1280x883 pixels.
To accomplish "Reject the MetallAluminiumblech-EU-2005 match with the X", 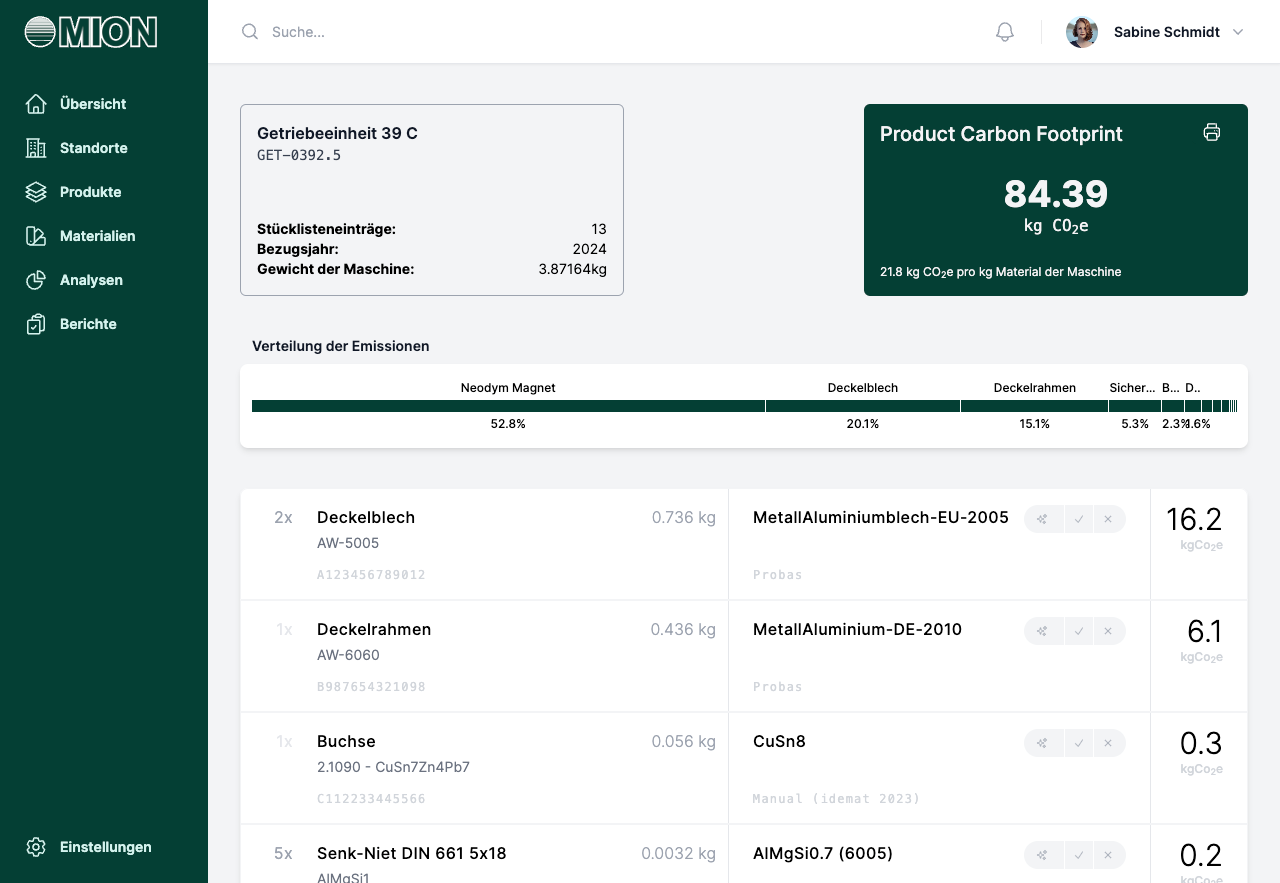I will (x=1108, y=519).
